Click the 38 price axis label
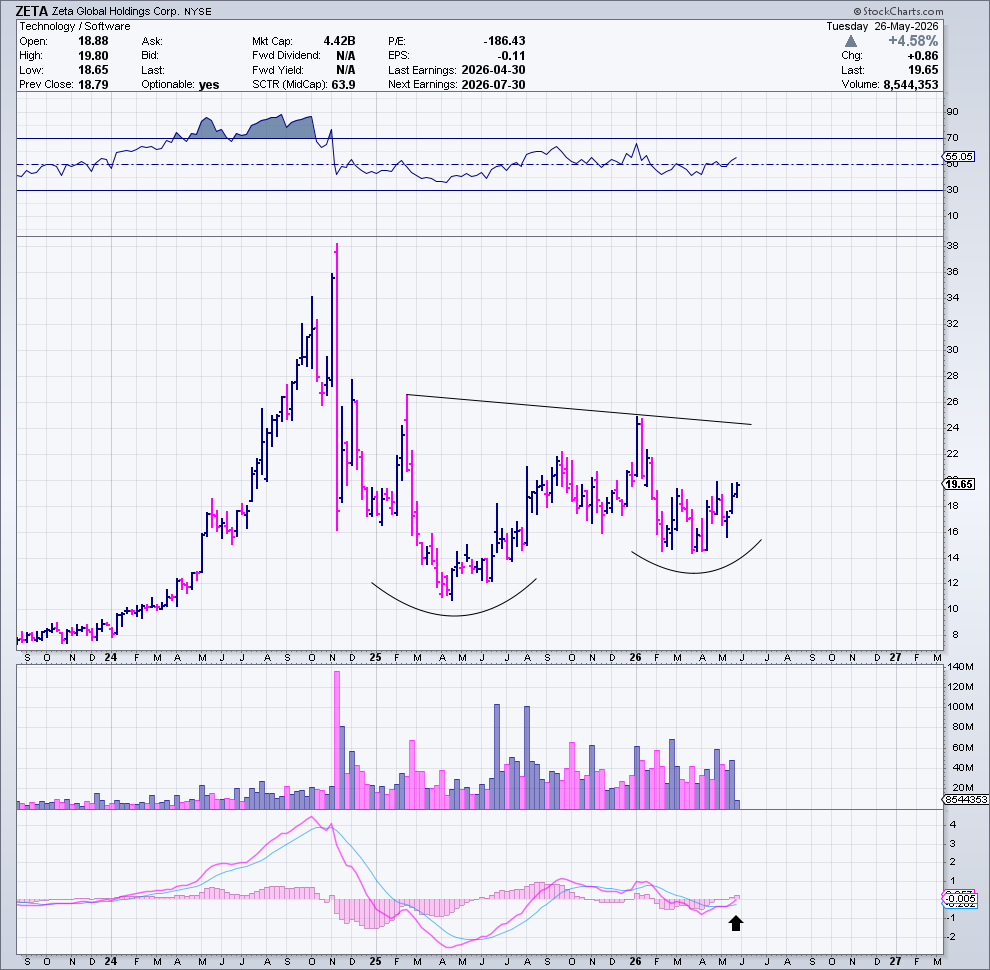This screenshot has width=990, height=970. [x=952, y=246]
